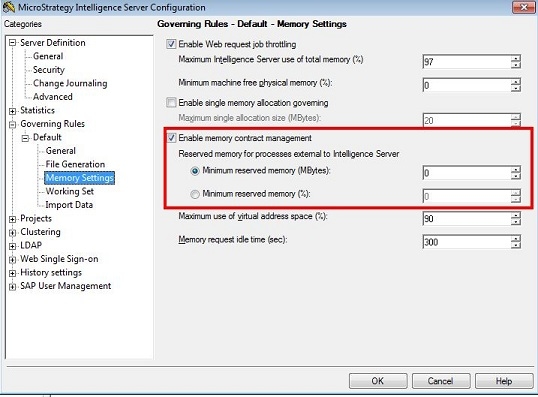Collapse the Server Definition tree node
538x397 pixels.
12,43
